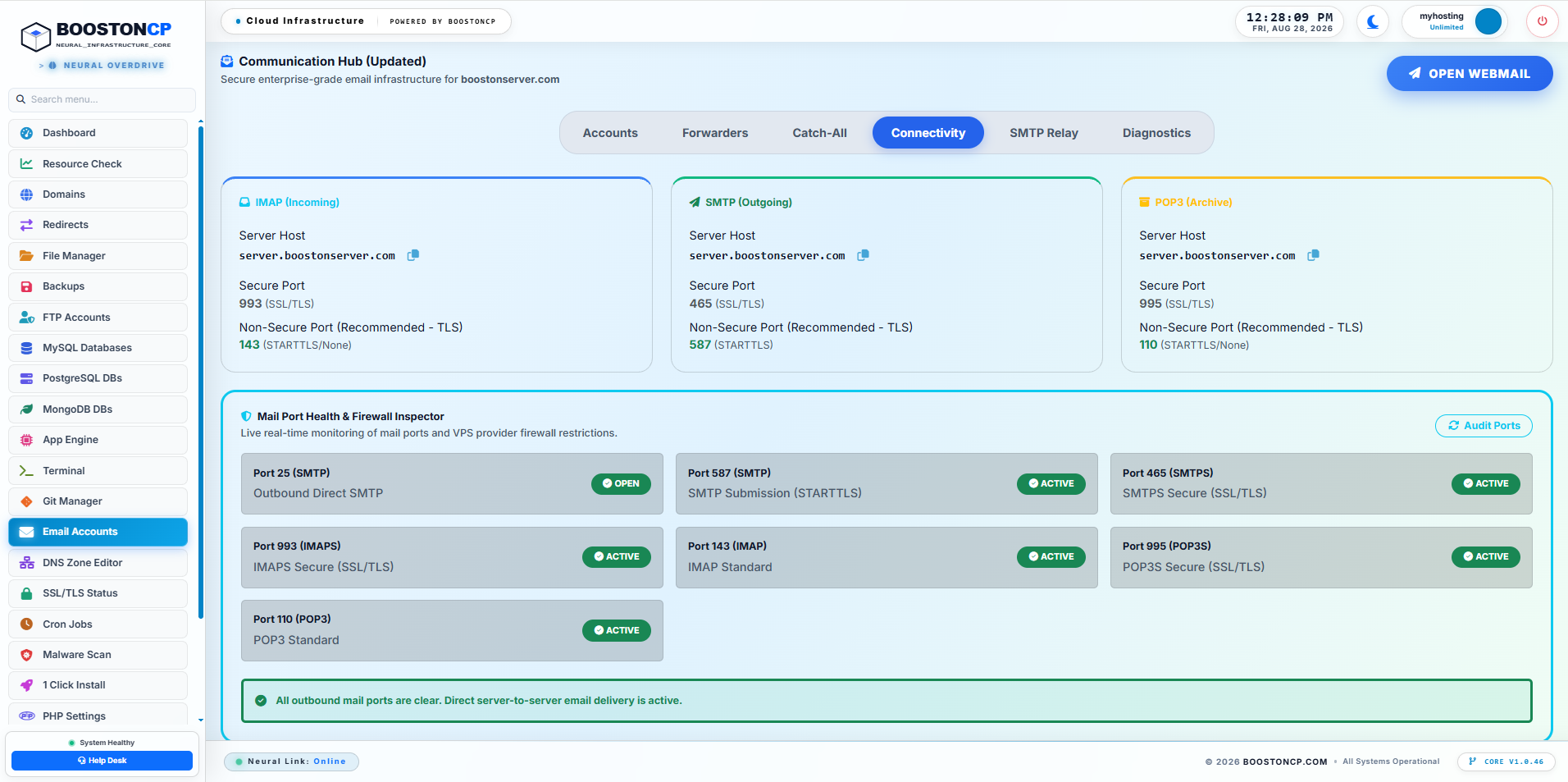Screen dimensions: 1568x782
Task: Click the Neural Link: Online status pill
Action: tap(291, 761)
